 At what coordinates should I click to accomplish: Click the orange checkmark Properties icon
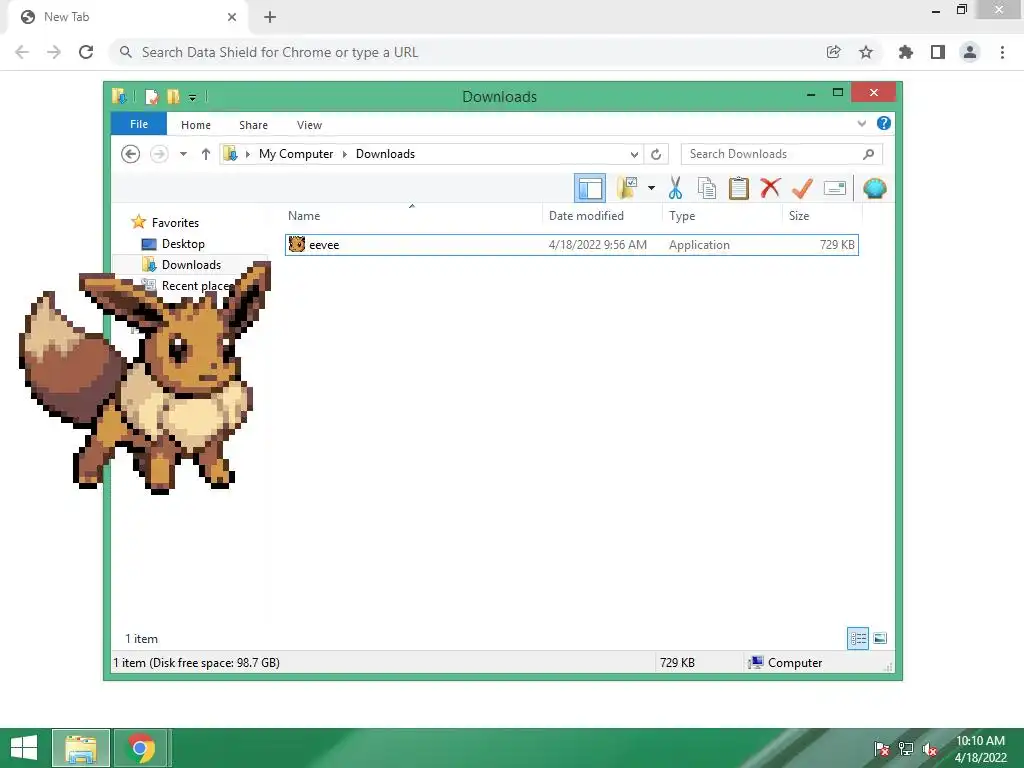pyautogui.click(x=803, y=188)
